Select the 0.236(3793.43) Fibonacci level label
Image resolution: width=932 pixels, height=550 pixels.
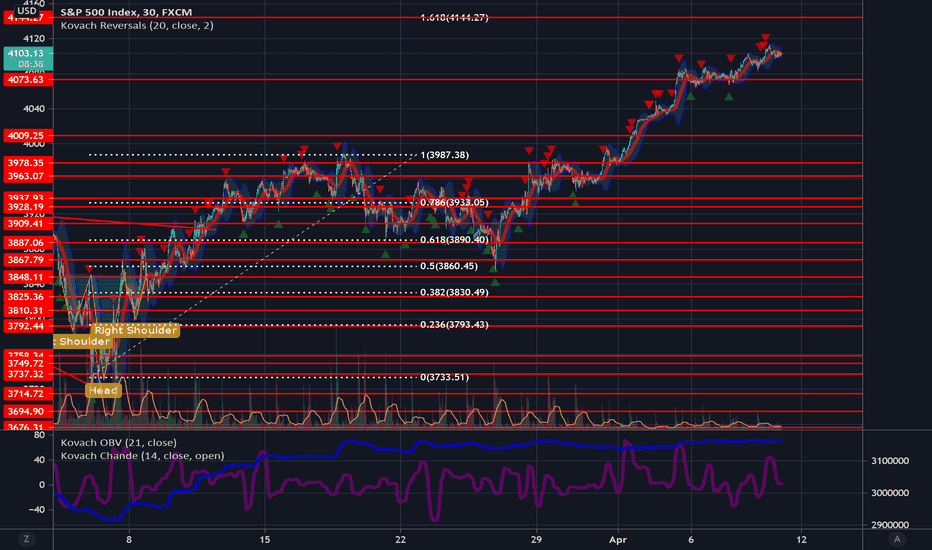coord(455,325)
